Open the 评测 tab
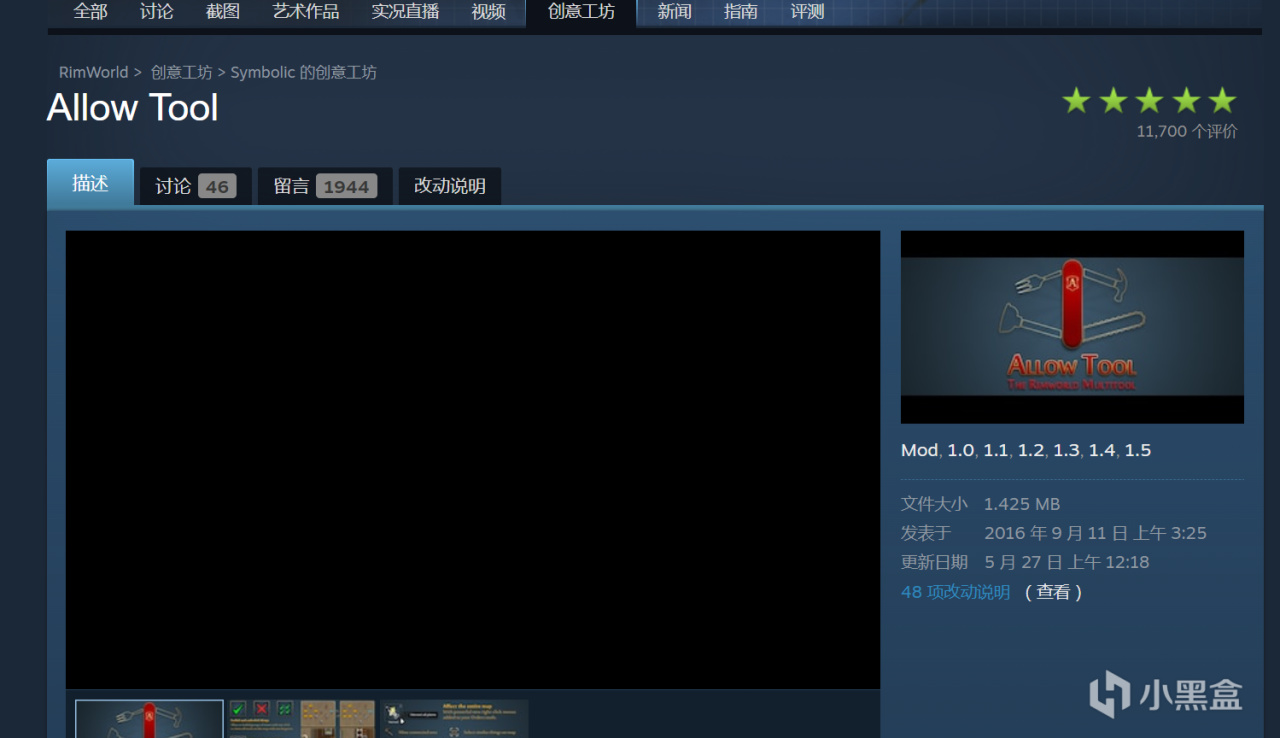This screenshot has width=1280, height=738. pos(807,12)
